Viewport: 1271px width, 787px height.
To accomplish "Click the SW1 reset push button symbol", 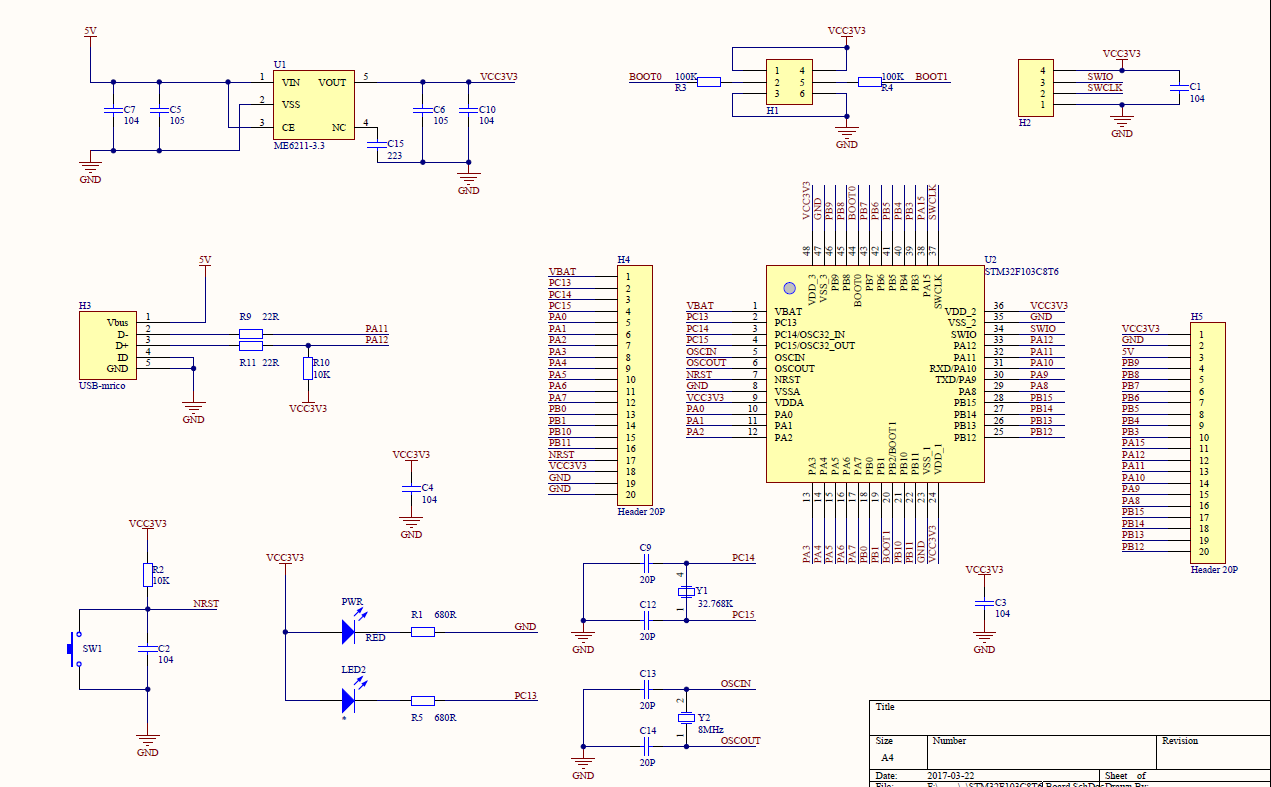I will click(x=73, y=648).
